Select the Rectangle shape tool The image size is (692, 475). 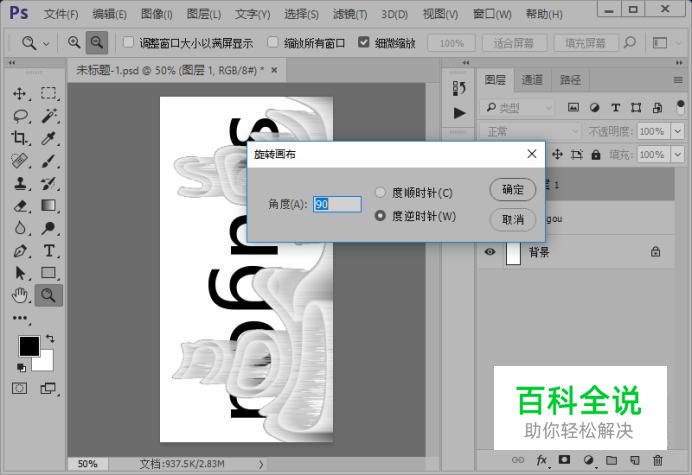coord(49,273)
